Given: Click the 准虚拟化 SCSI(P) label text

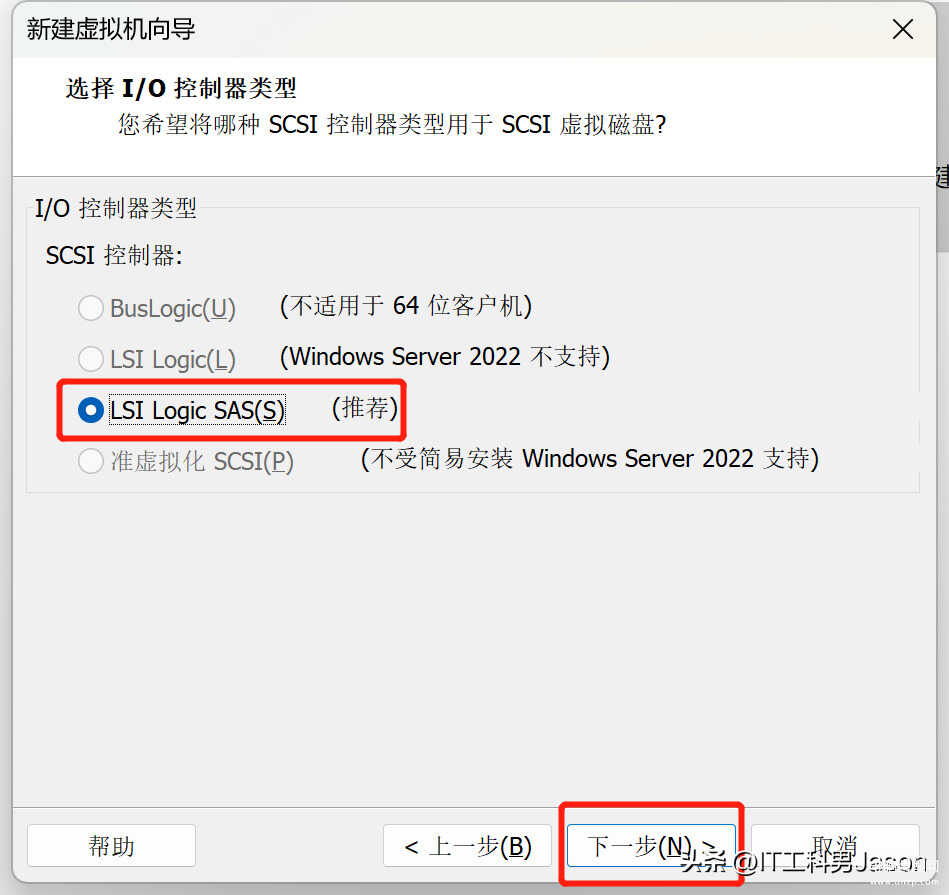Looking at the screenshot, I should tap(202, 462).
